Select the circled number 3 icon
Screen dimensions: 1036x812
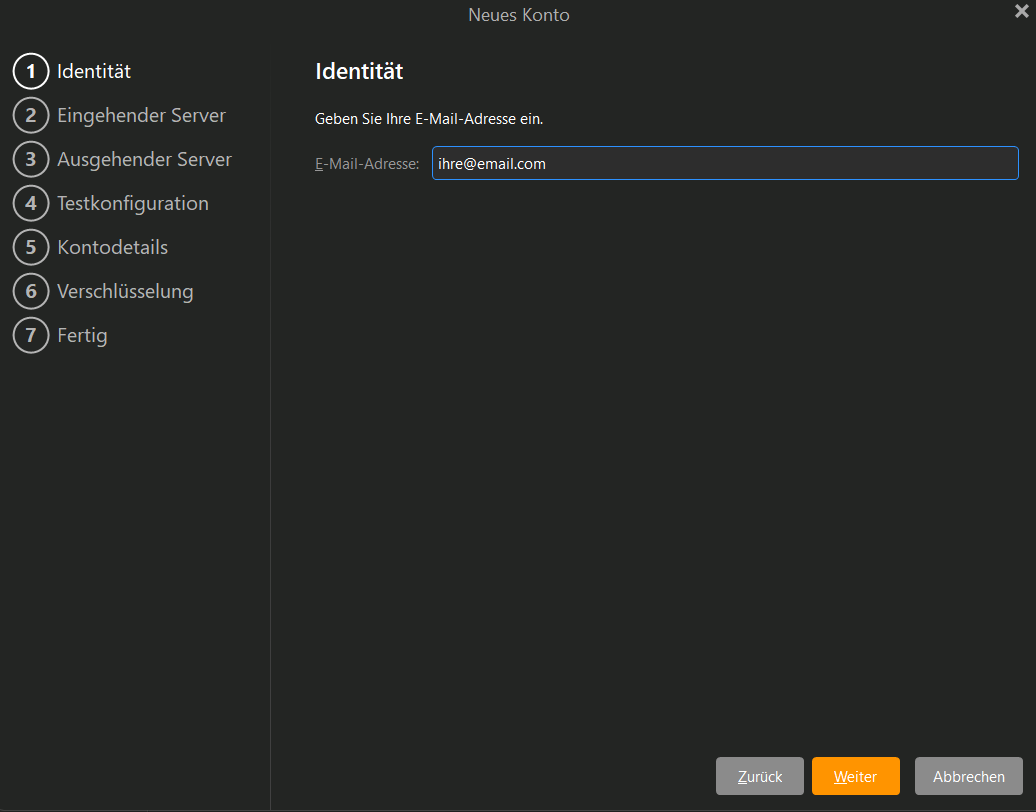(31, 160)
